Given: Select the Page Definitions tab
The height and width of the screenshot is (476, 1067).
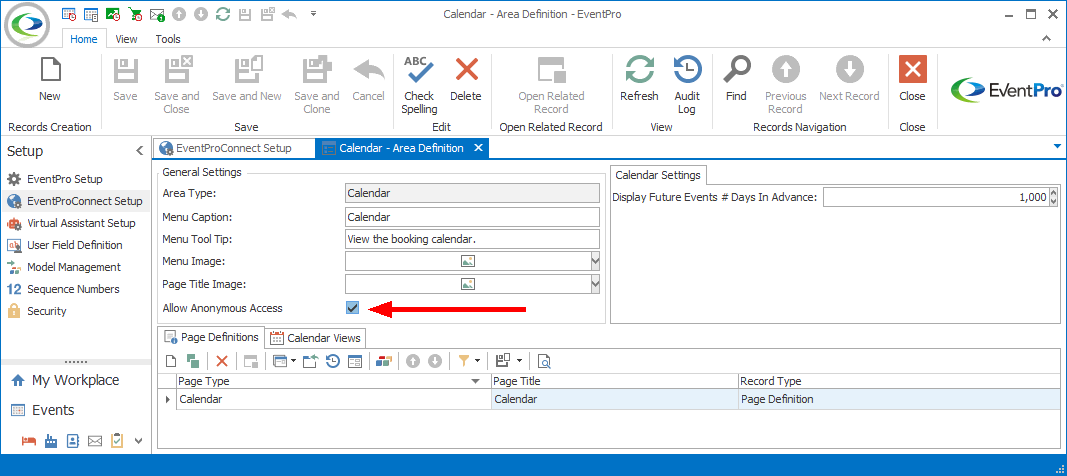Looking at the screenshot, I should [211, 337].
